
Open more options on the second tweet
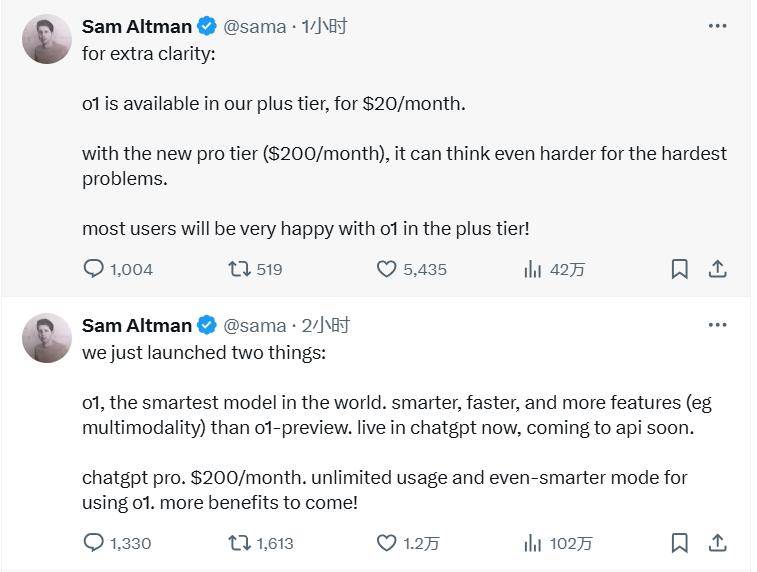click(x=717, y=325)
